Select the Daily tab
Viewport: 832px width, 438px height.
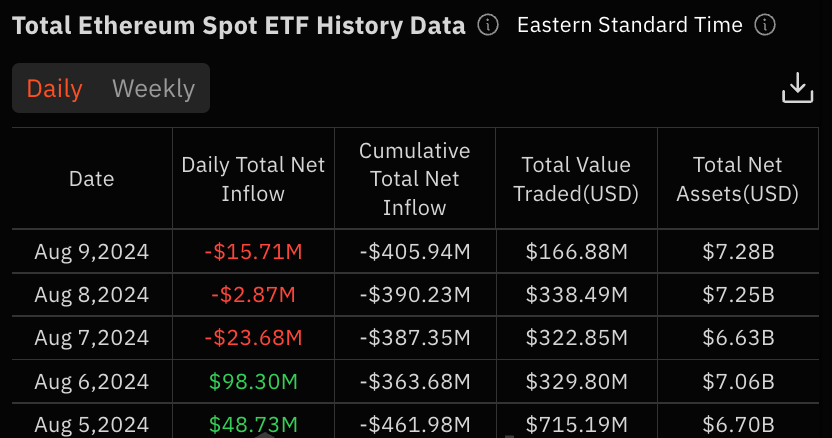coord(54,89)
